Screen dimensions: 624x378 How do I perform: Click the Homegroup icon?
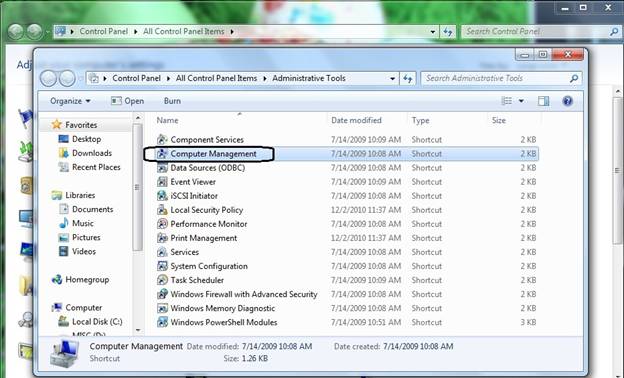tap(57, 279)
